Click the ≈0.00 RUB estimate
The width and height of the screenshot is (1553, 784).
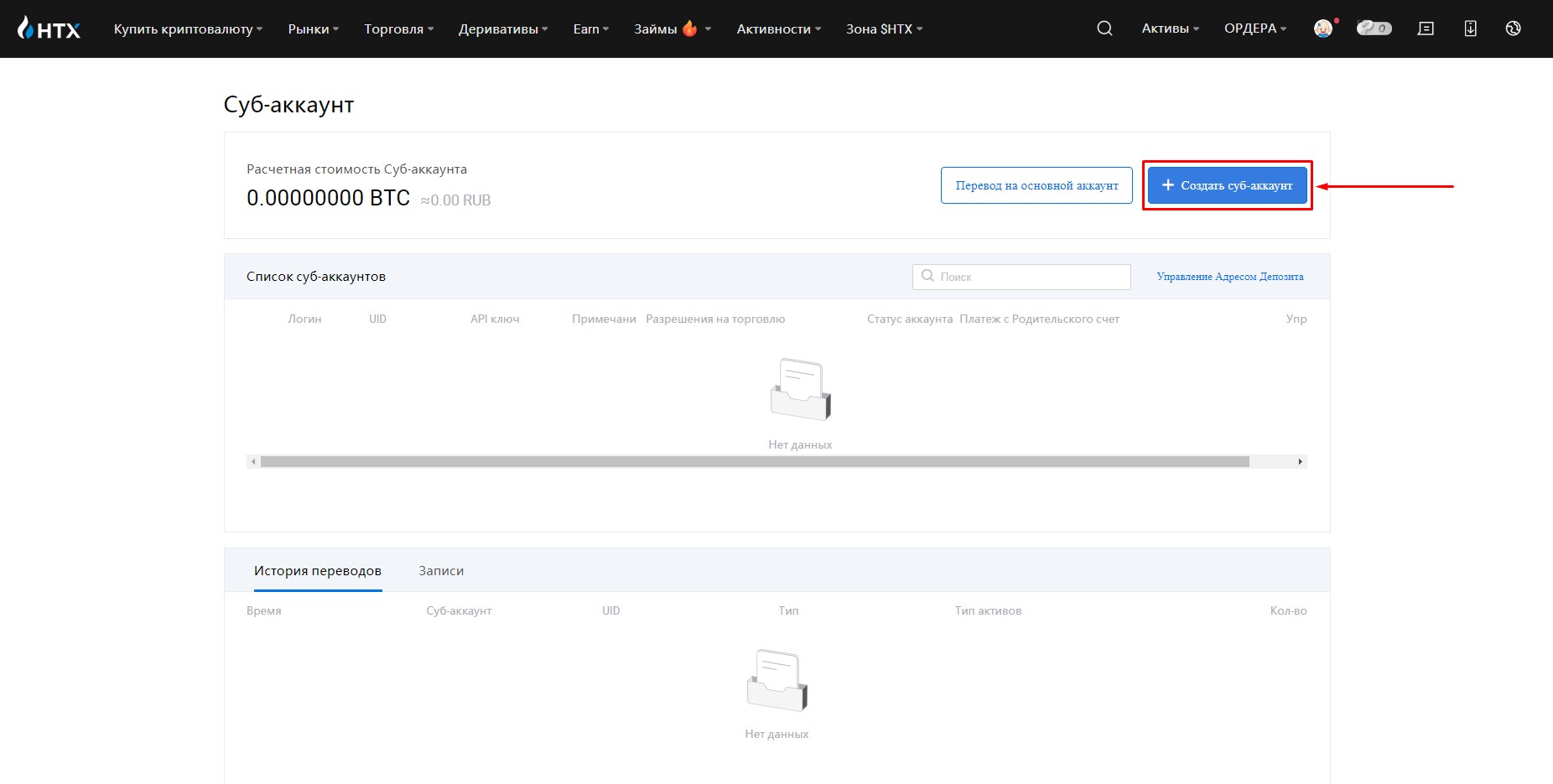(455, 200)
